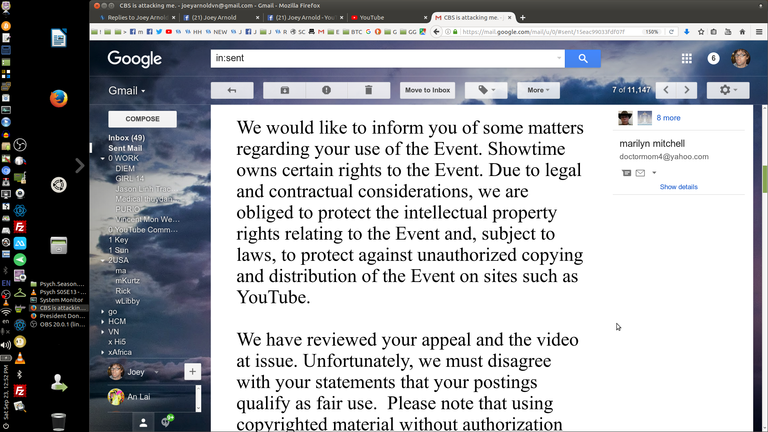This screenshot has width=768, height=432.
Task: Open the 1 Key label
Action: tap(118, 240)
